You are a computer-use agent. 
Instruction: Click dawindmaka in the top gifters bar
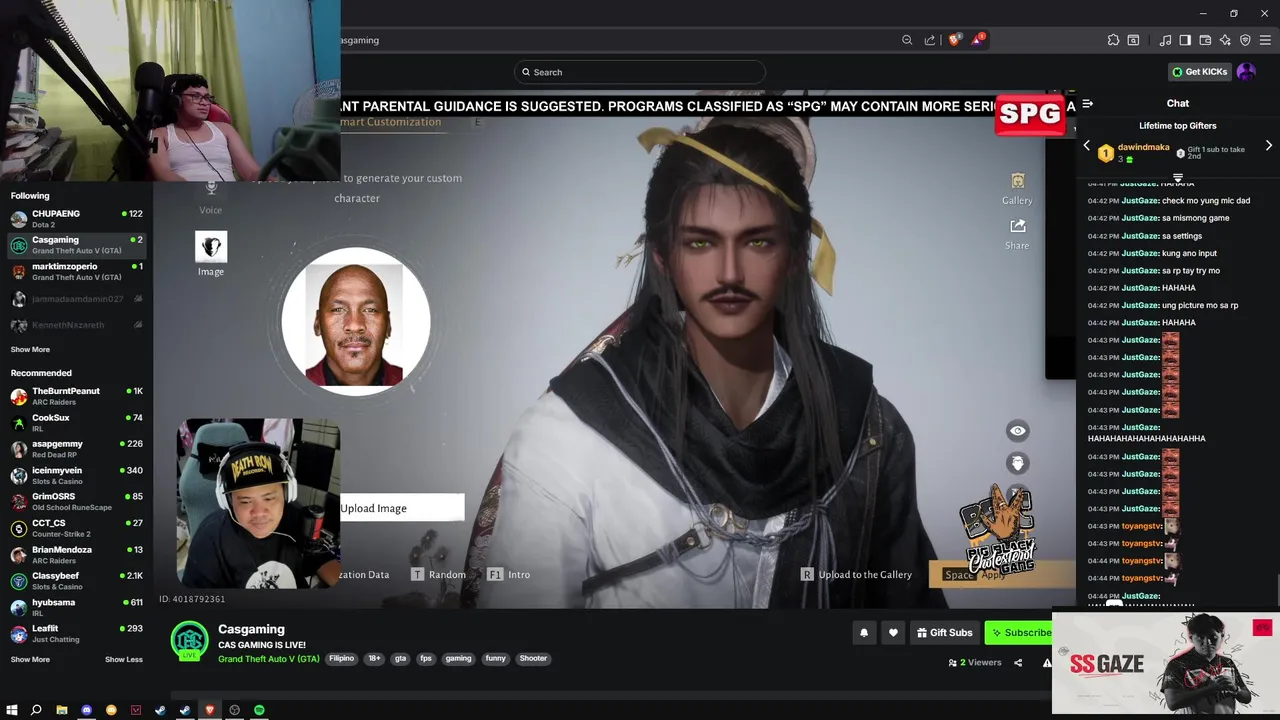pyautogui.click(x=1143, y=147)
